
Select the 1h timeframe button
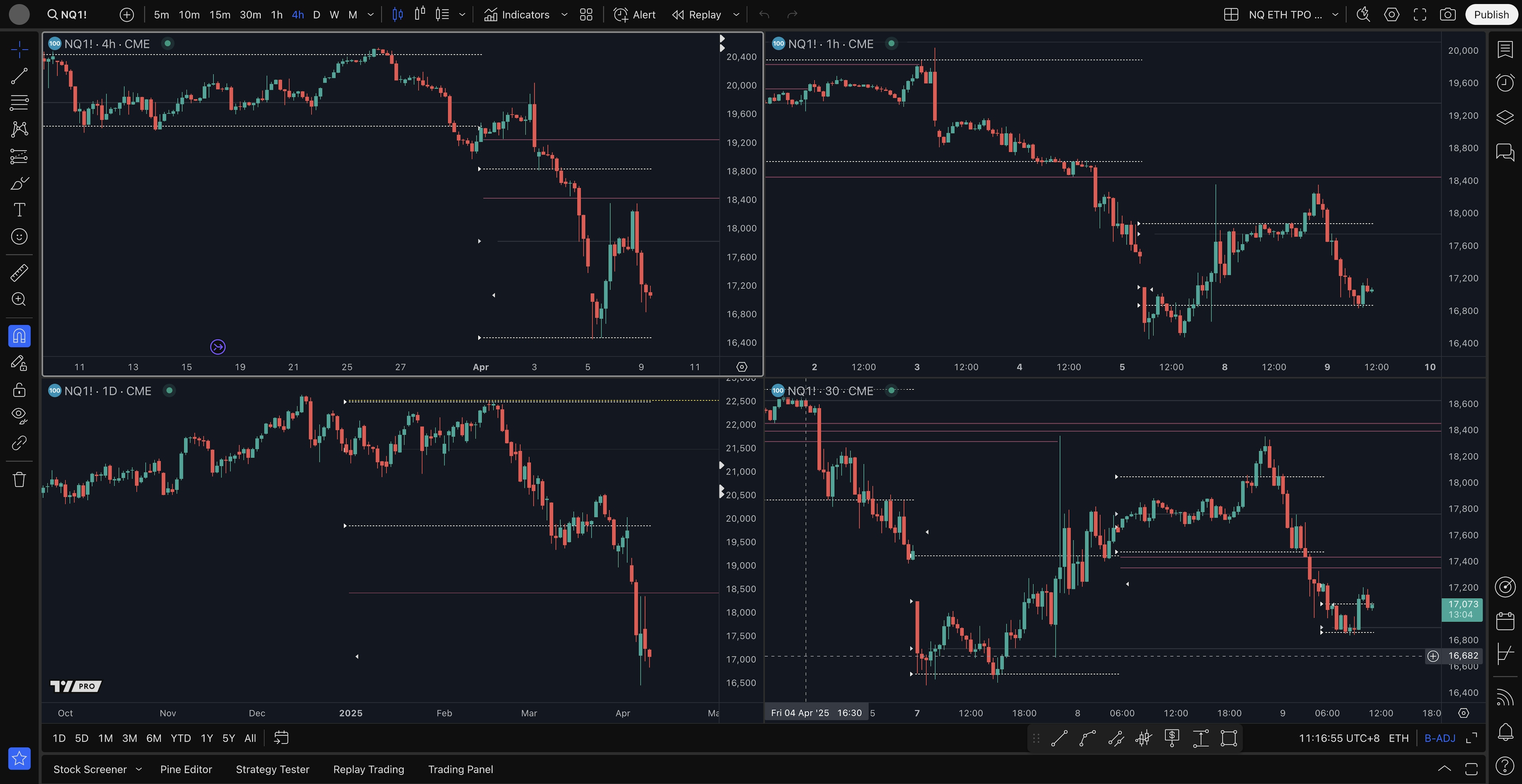click(277, 15)
